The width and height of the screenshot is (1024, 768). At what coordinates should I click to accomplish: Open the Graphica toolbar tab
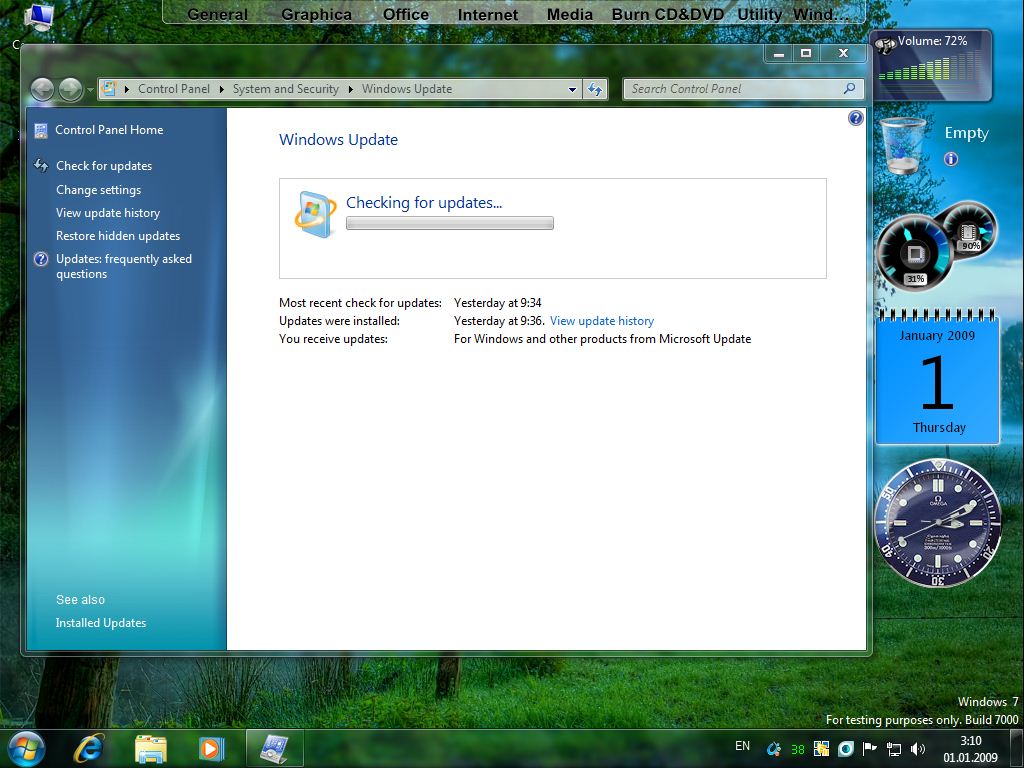tap(316, 14)
